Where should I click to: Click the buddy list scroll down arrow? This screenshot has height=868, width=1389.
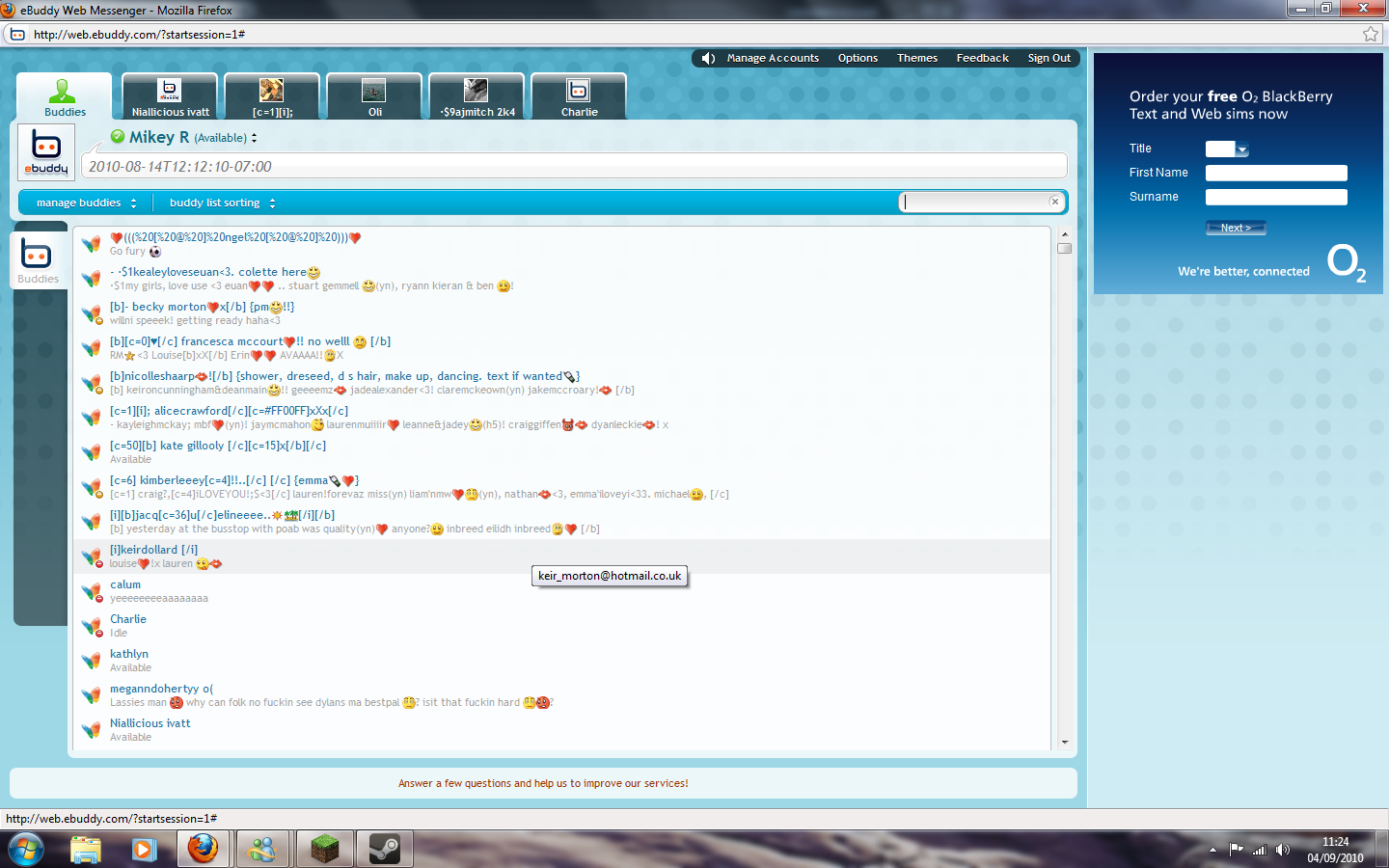tap(1065, 743)
